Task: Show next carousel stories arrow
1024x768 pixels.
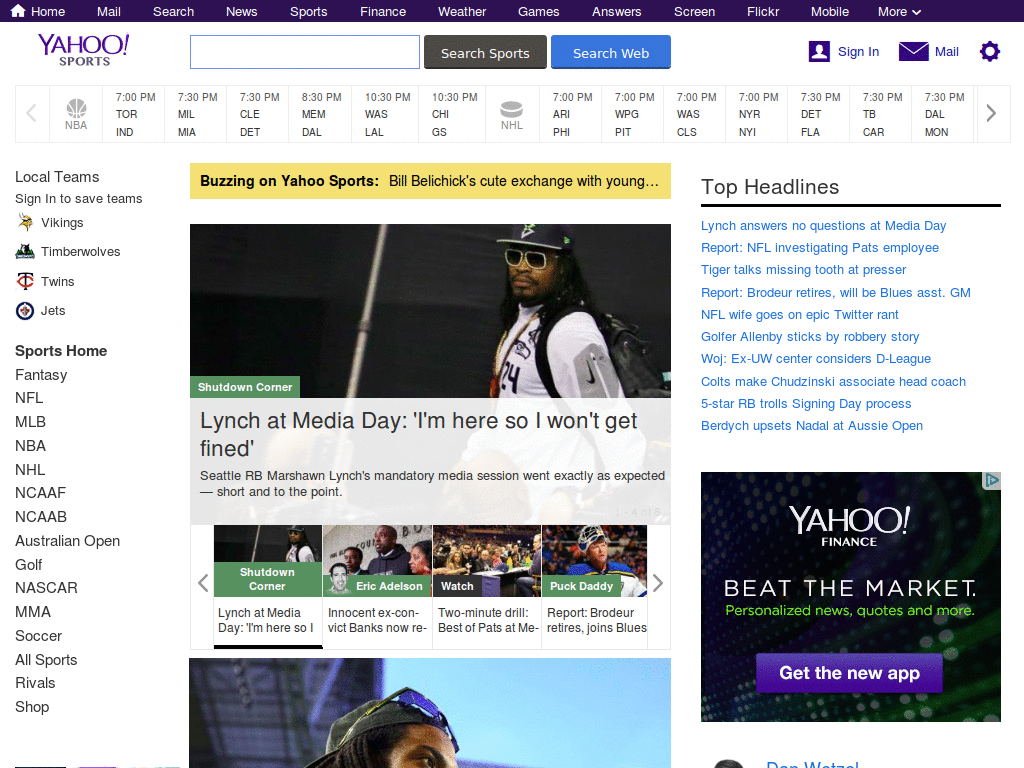Action: click(658, 583)
